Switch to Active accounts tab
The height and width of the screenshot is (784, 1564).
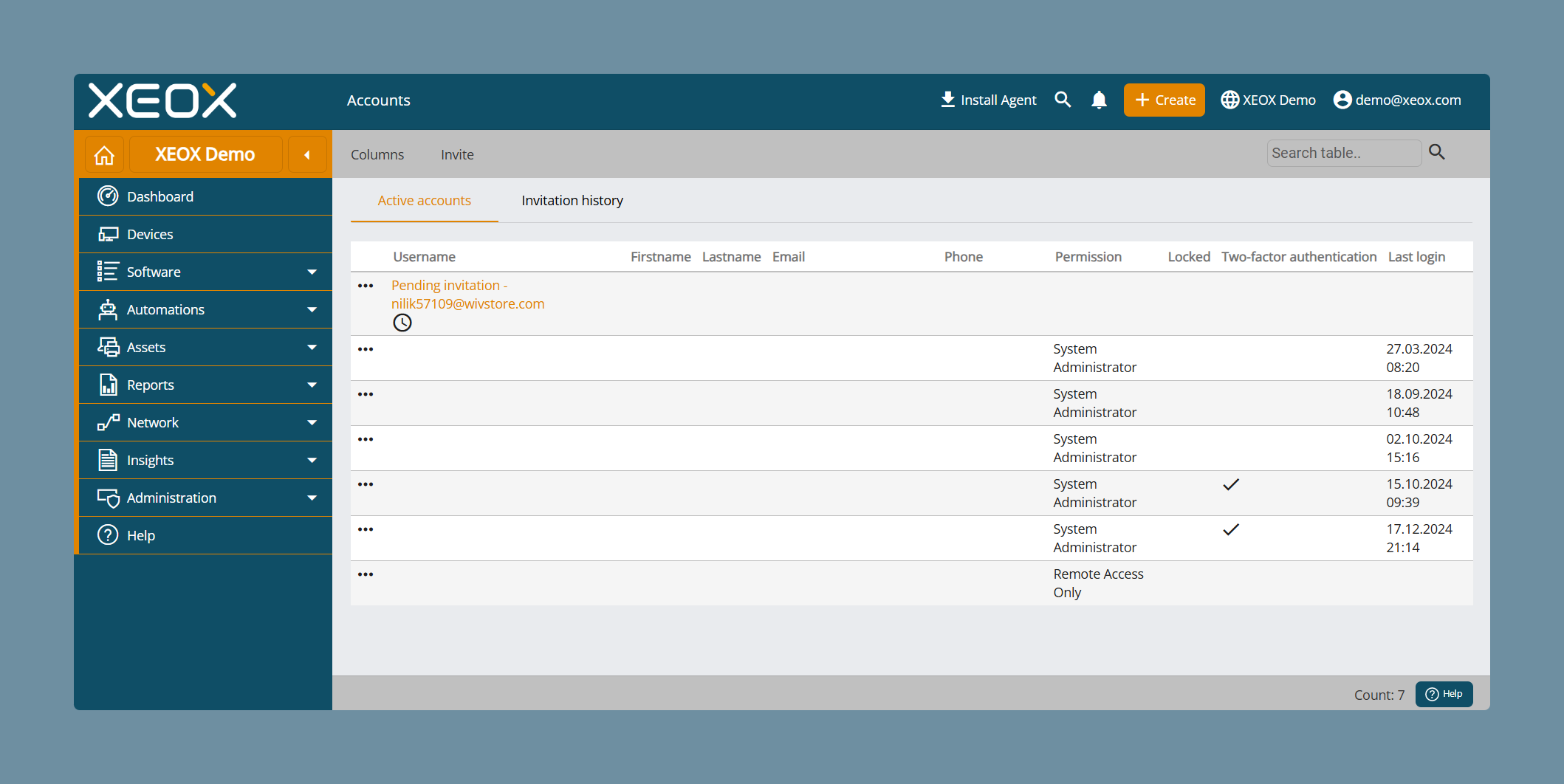pyautogui.click(x=424, y=201)
